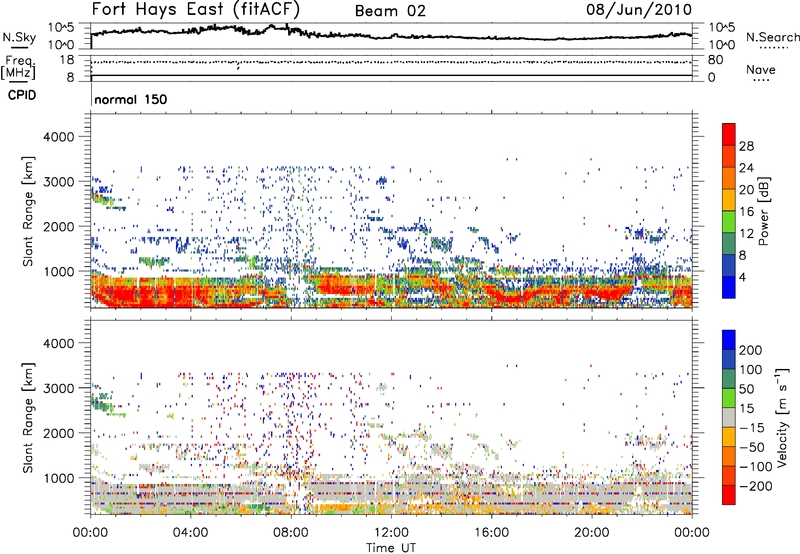This screenshot has height=554, width=800.
Task: Click the '18' frequency axis value
Action: tap(66, 60)
